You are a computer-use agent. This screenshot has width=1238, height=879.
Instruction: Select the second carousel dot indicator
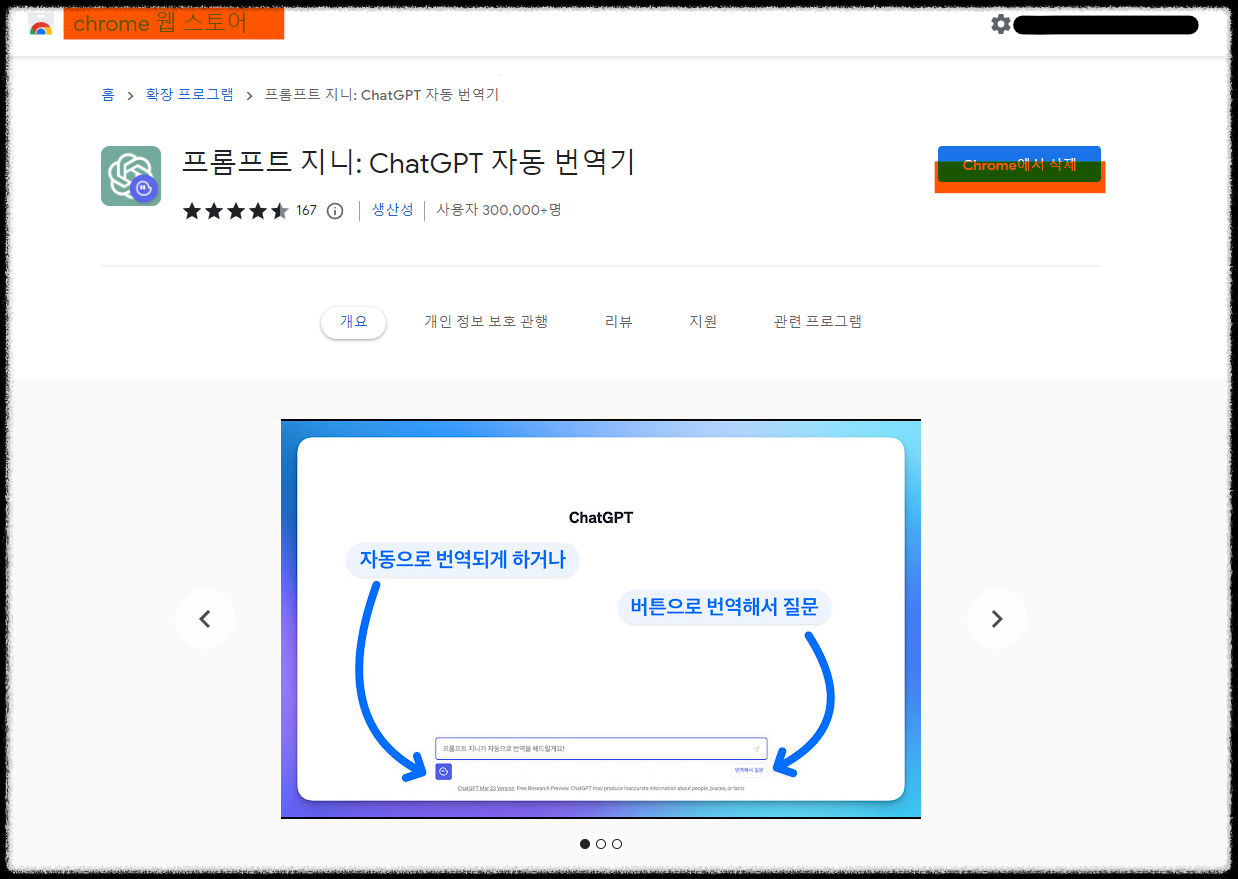(600, 843)
